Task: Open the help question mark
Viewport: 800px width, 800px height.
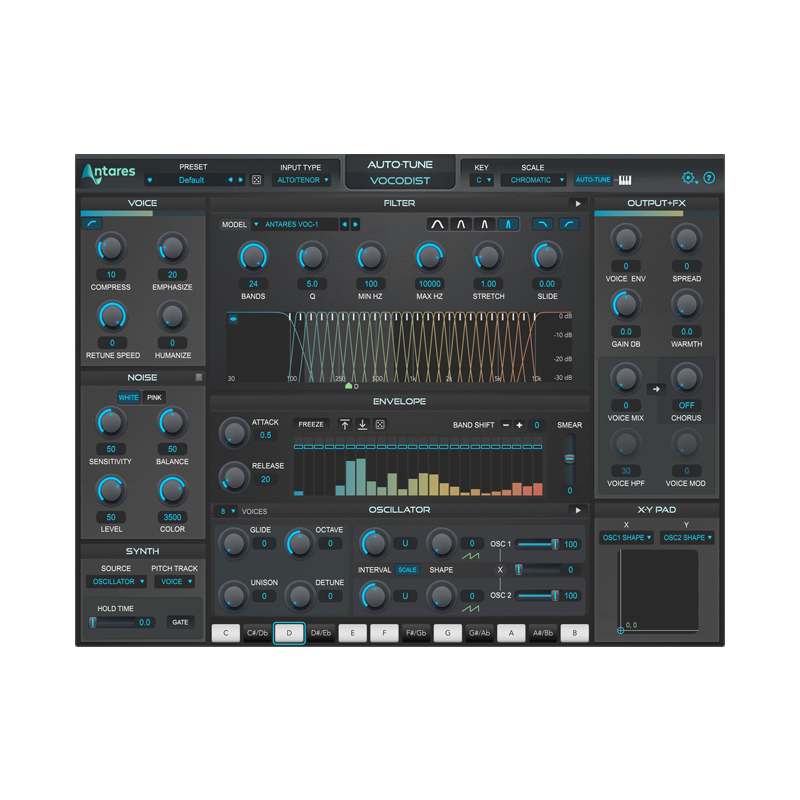Action: click(709, 178)
